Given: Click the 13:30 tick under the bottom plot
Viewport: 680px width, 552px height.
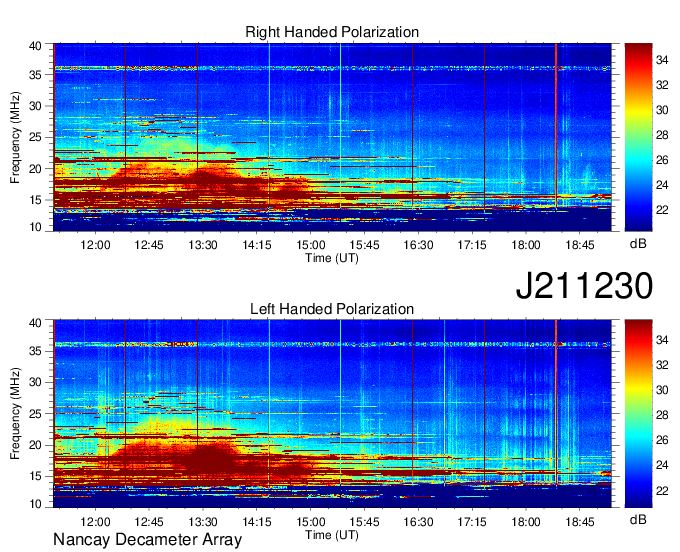Looking at the screenshot, I should pos(203,522).
